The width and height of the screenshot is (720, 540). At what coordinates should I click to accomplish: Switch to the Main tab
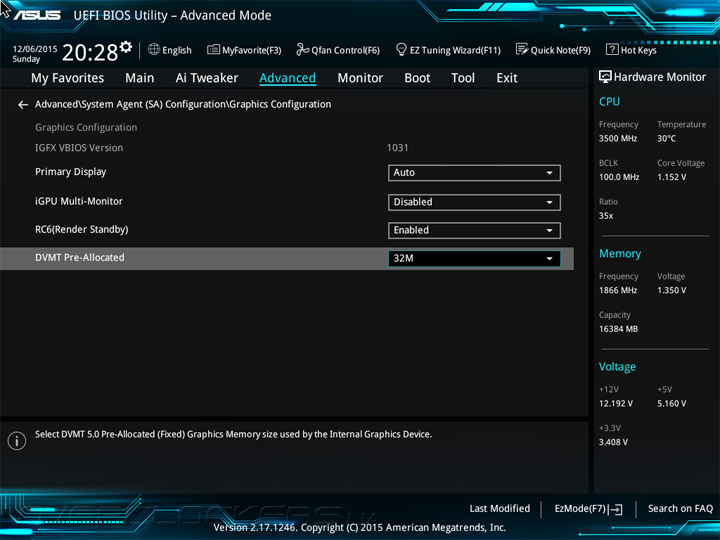click(140, 78)
